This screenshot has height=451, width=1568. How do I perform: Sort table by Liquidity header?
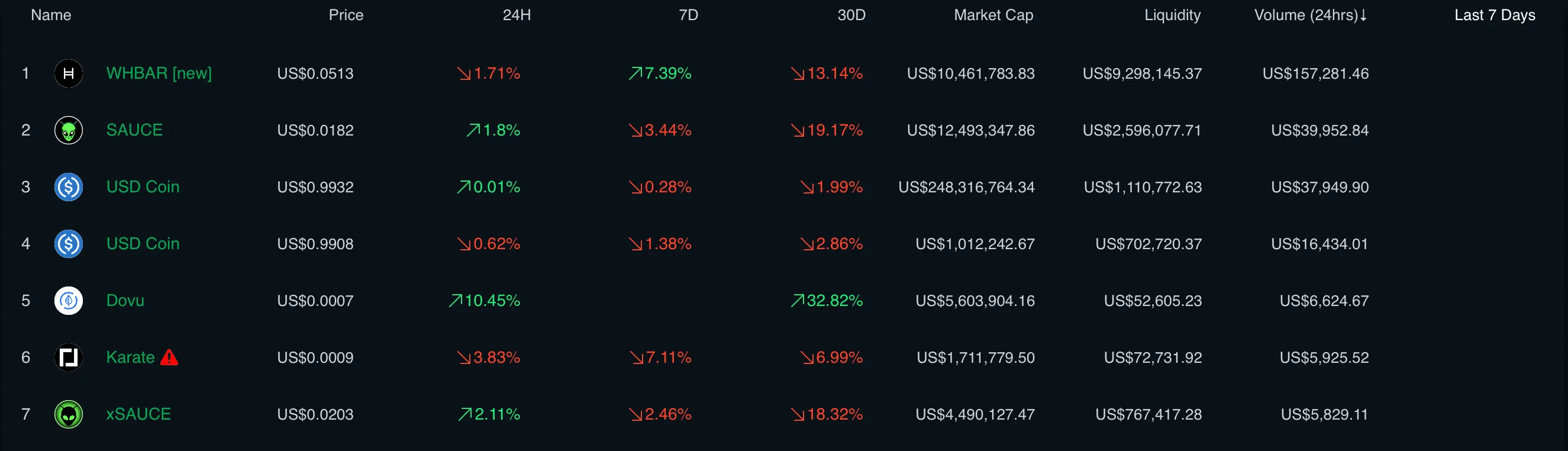1172,15
